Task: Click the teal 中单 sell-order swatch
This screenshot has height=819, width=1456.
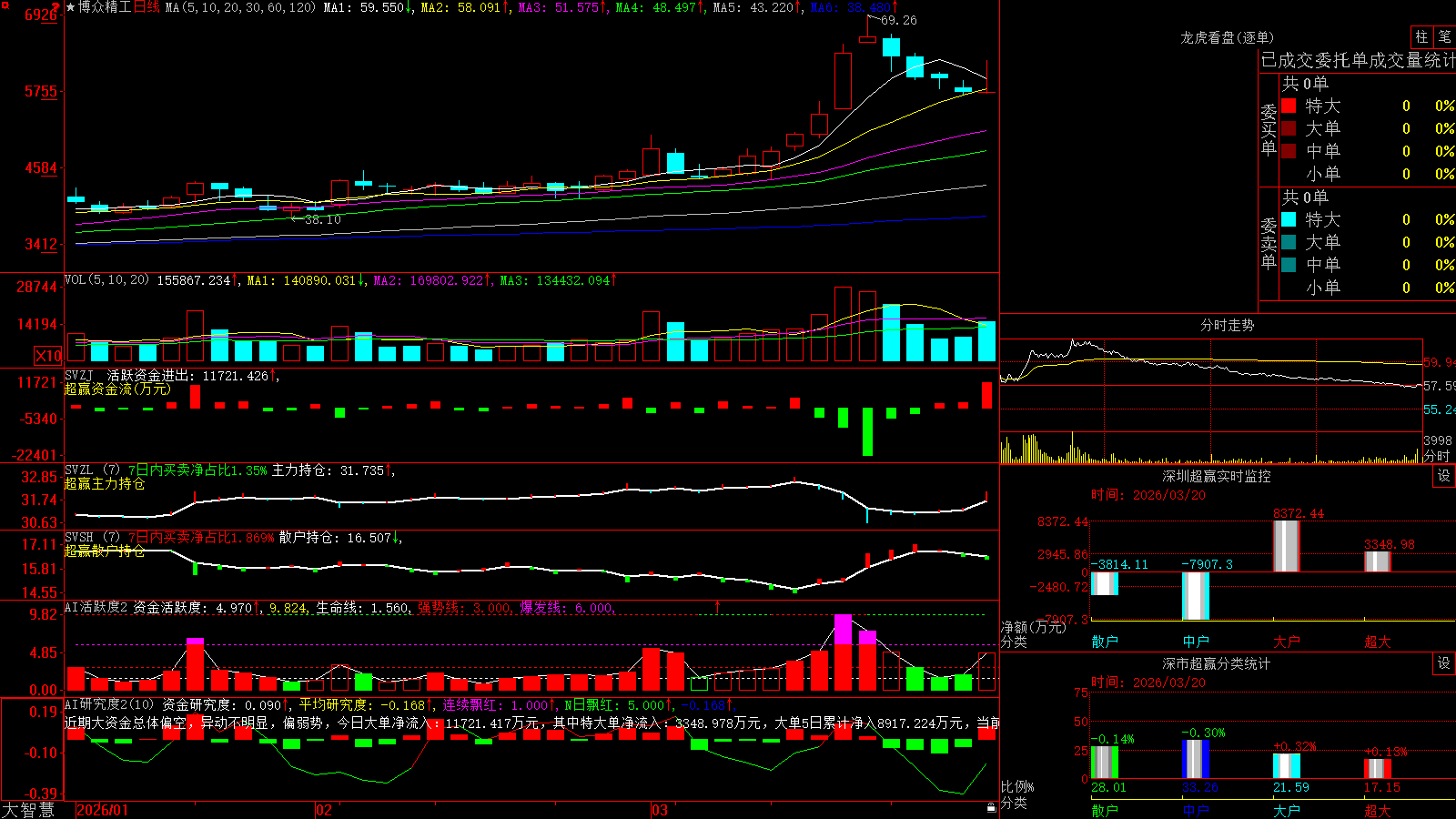Action: tap(1289, 265)
